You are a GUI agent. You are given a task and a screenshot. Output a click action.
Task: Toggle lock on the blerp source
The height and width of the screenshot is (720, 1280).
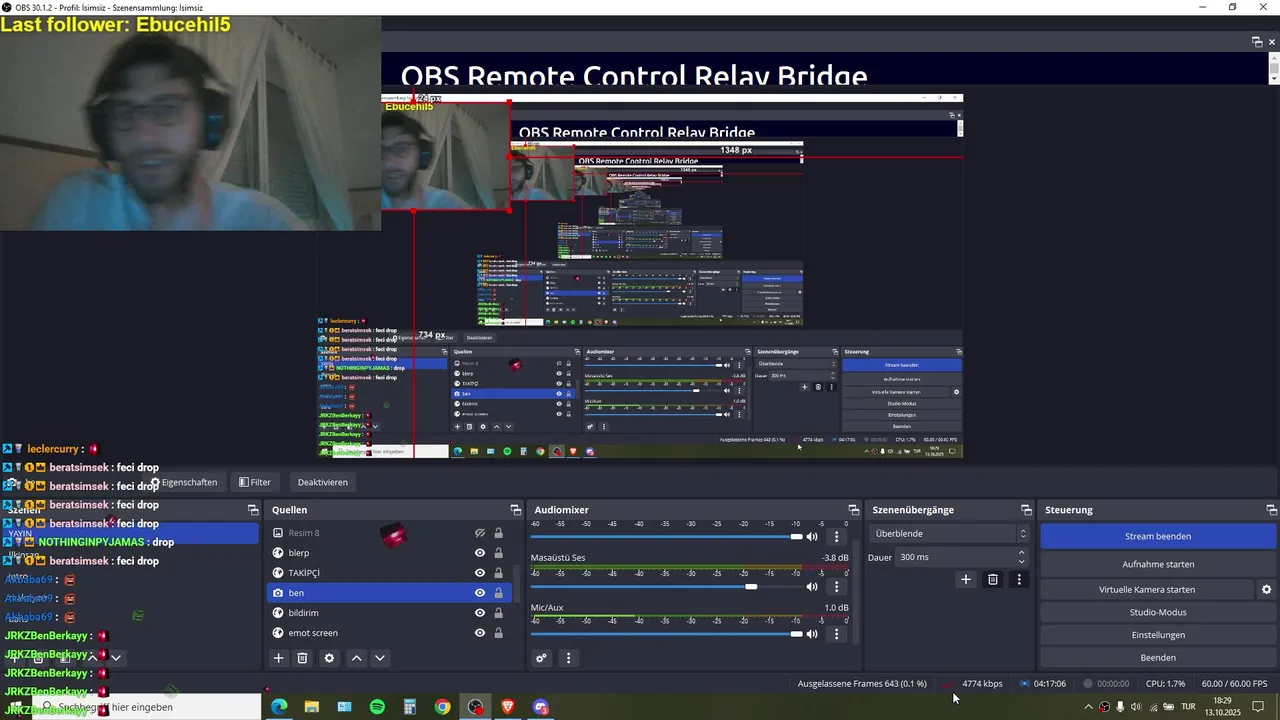click(498, 553)
